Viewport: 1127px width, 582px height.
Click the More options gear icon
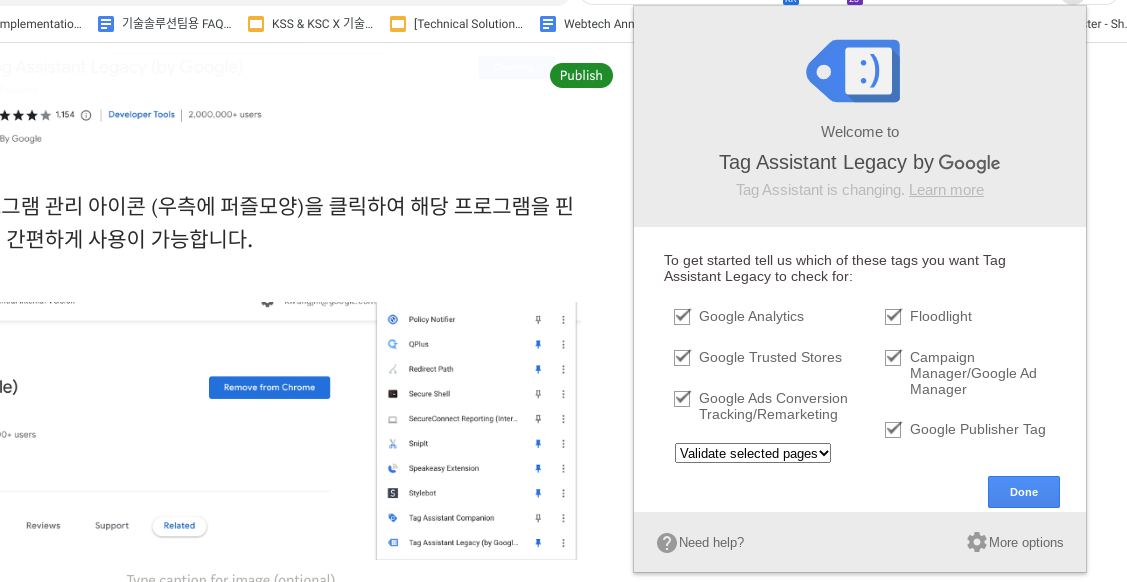coord(977,542)
